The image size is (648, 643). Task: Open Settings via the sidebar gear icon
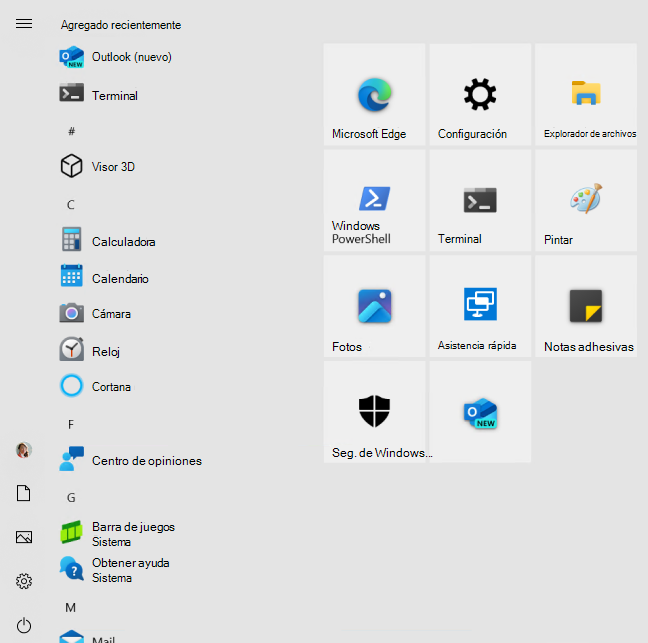pos(24,581)
